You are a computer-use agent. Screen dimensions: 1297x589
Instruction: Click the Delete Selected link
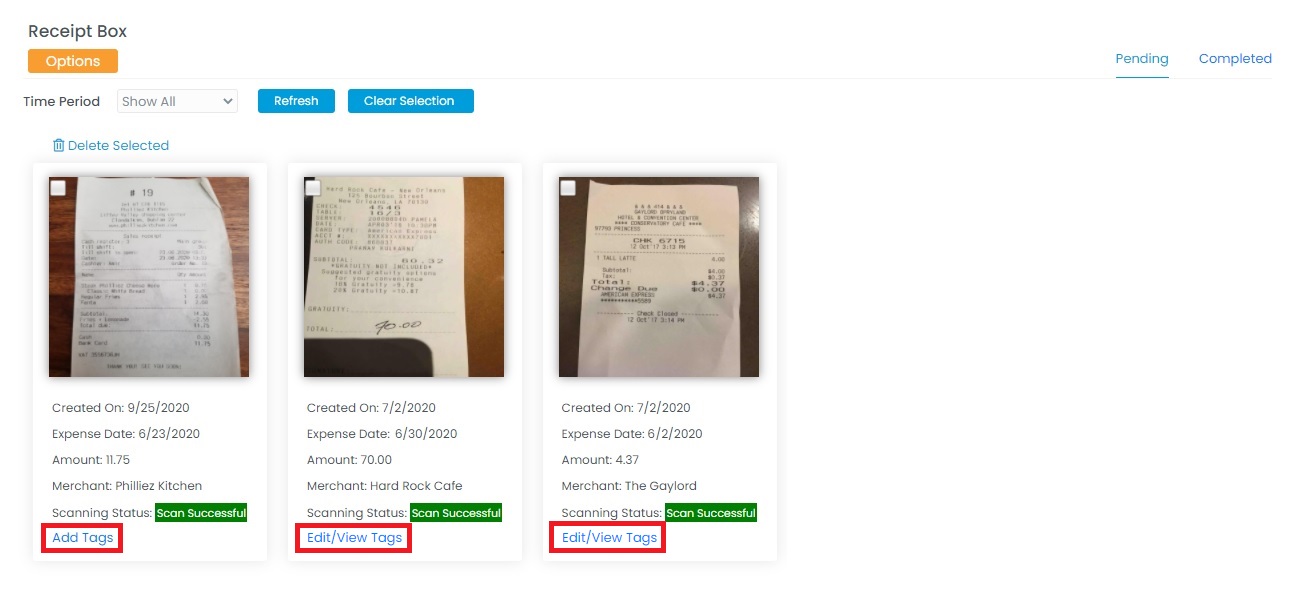pyautogui.click(x=118, y=146)
